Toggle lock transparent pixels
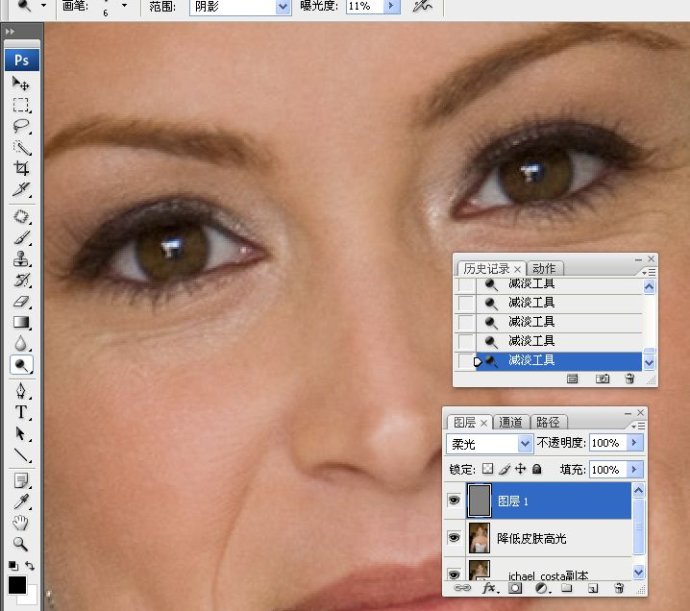This screenshot has width=690, height=611. (x=487, y=469)
